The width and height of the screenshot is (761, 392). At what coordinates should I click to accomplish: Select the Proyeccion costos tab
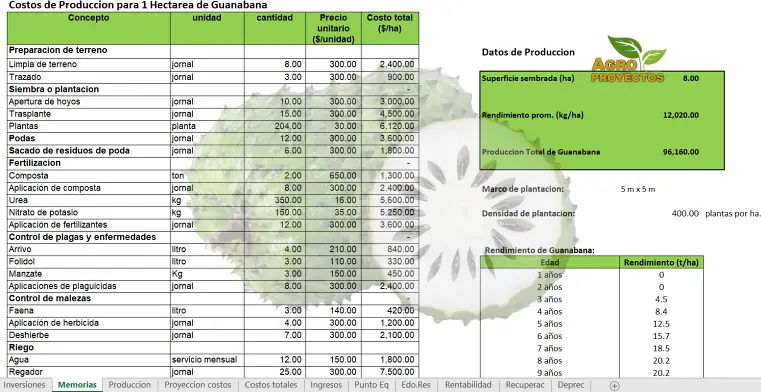coord(198,385)
